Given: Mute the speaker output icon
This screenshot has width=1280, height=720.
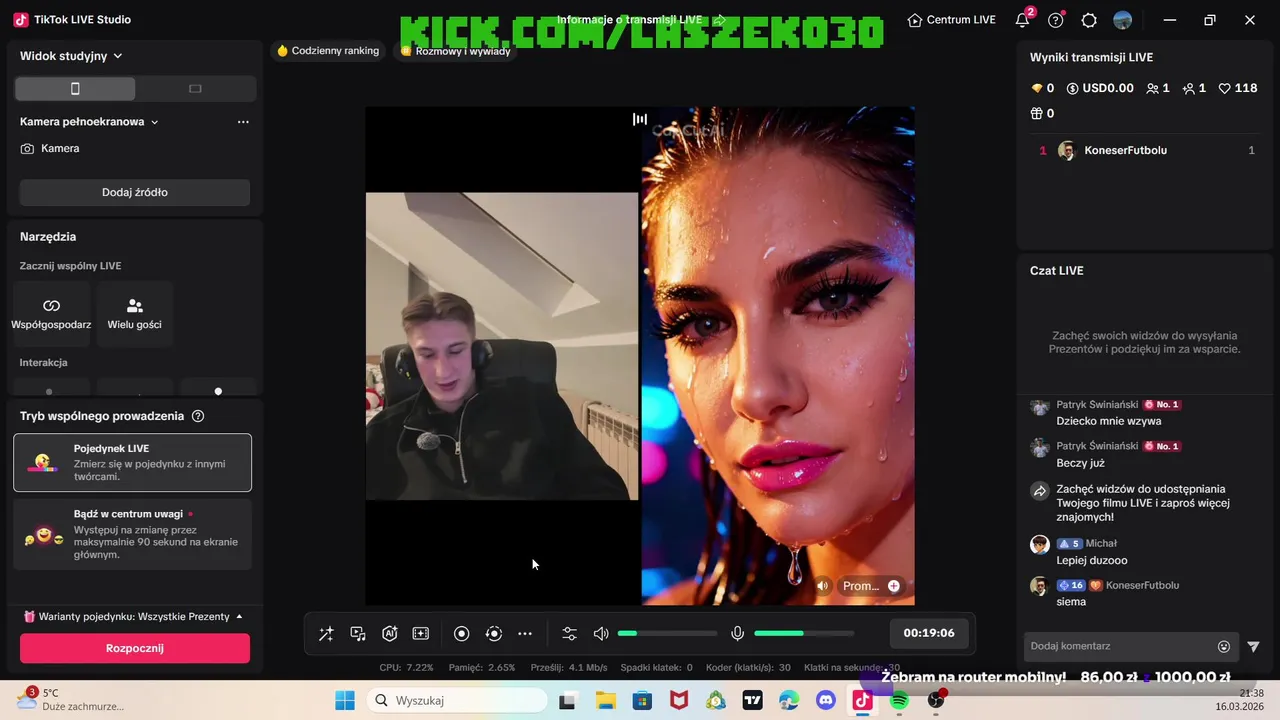Looking at the screenshot, I should pyautogui.click(x=601, y=634).
